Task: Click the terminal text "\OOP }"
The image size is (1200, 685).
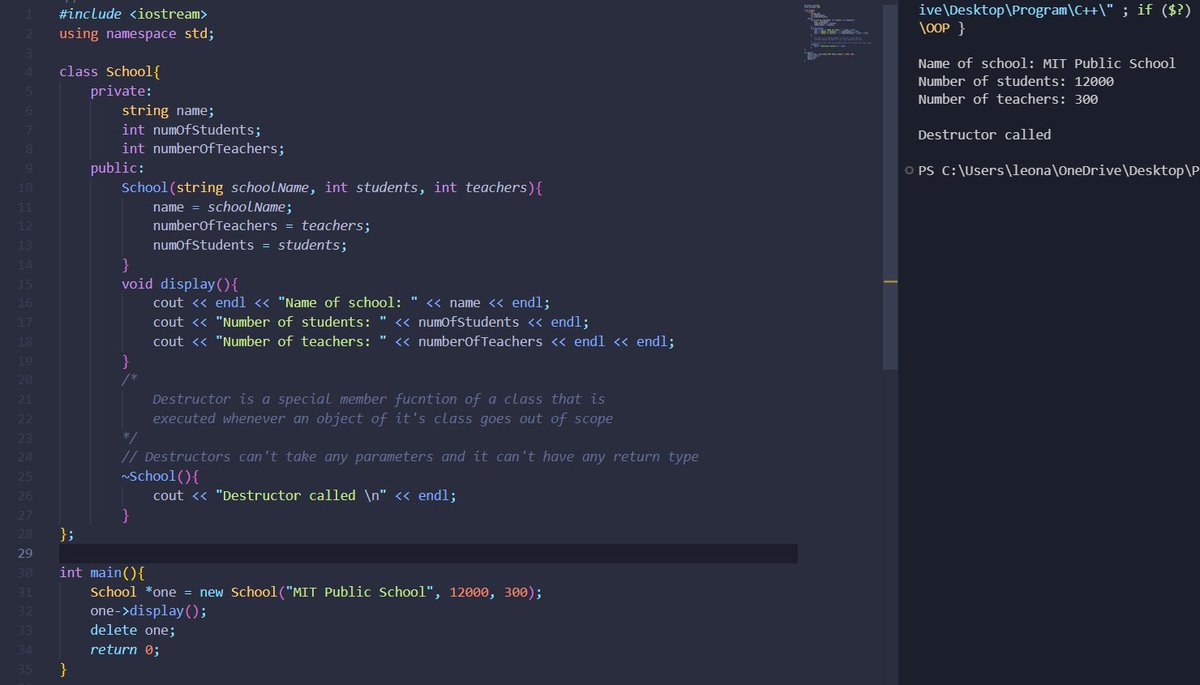Action: click(x=941, y=29)
